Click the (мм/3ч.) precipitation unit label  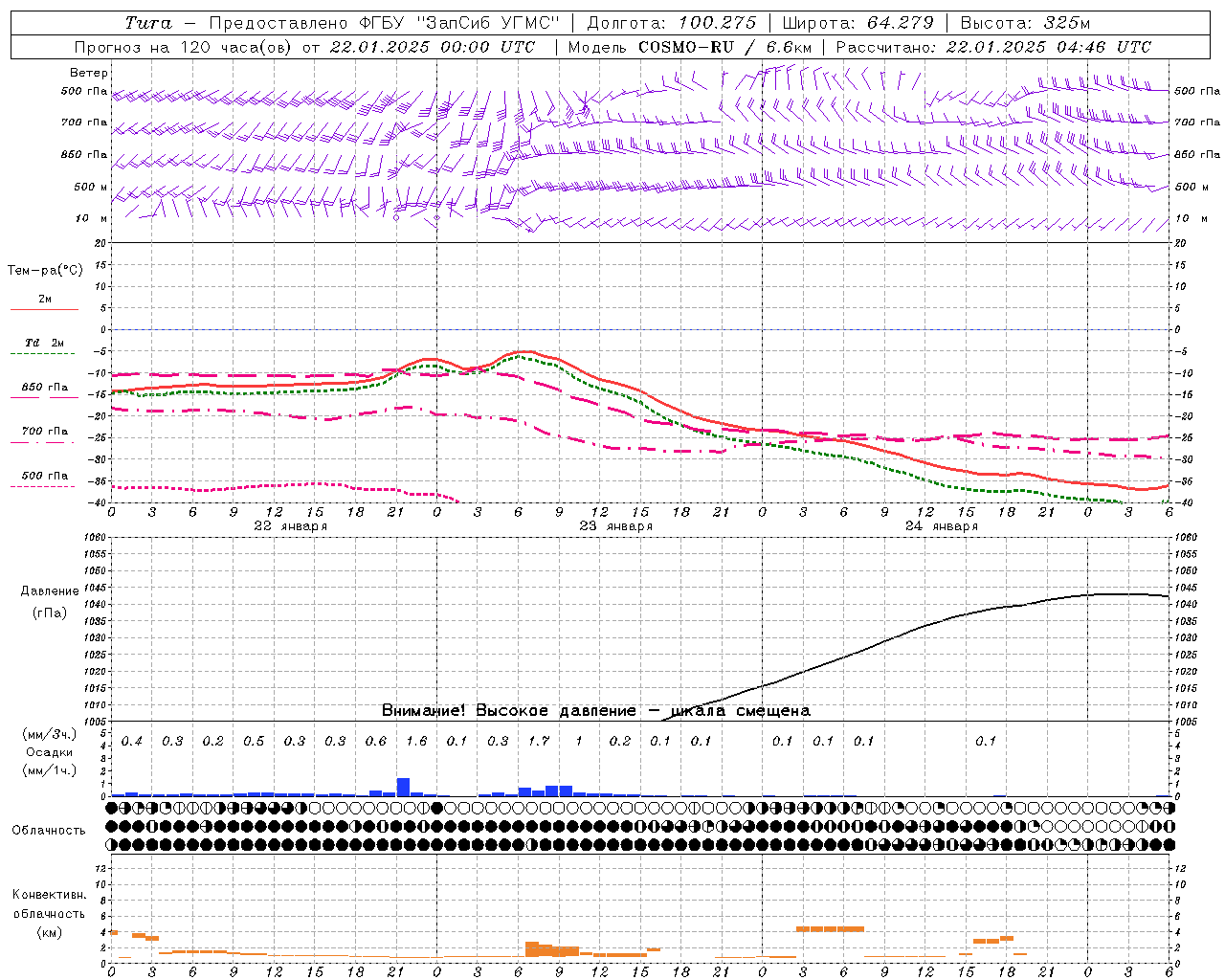click(50, 734)
